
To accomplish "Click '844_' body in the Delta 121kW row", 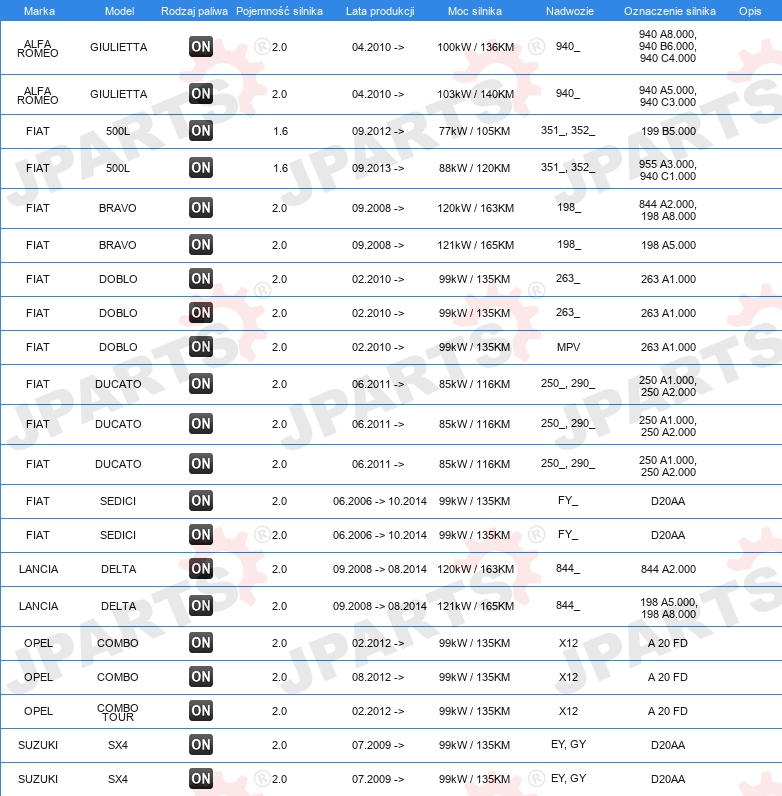I will point(568,606).
